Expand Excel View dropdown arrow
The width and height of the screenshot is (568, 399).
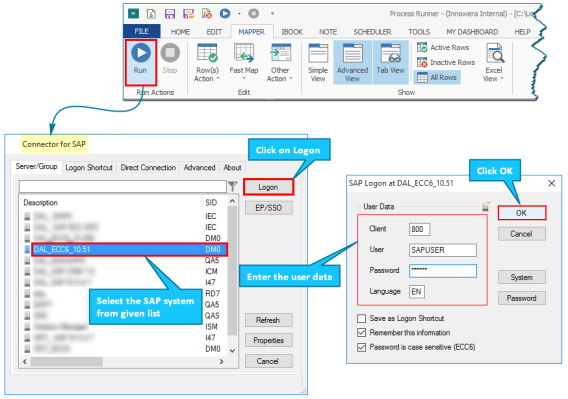coord(502,79)
